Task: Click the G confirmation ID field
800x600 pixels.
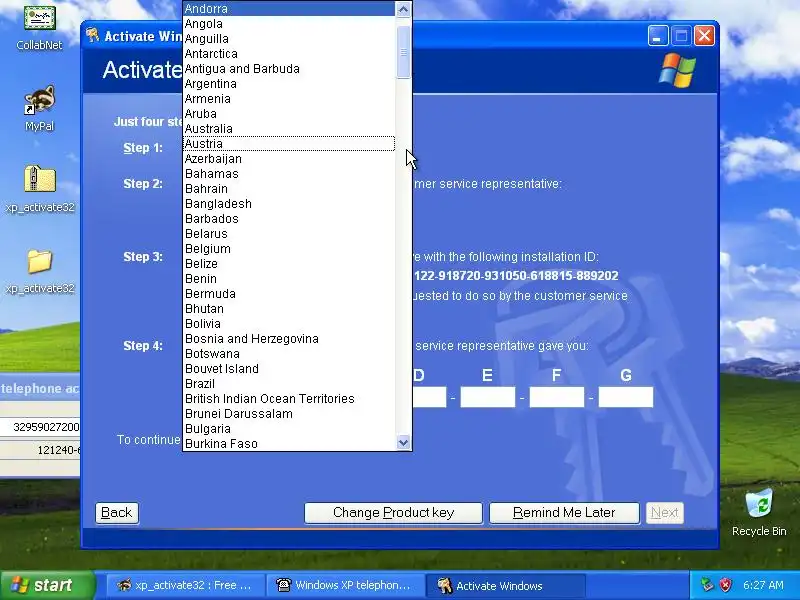Action: click(626, 397)
